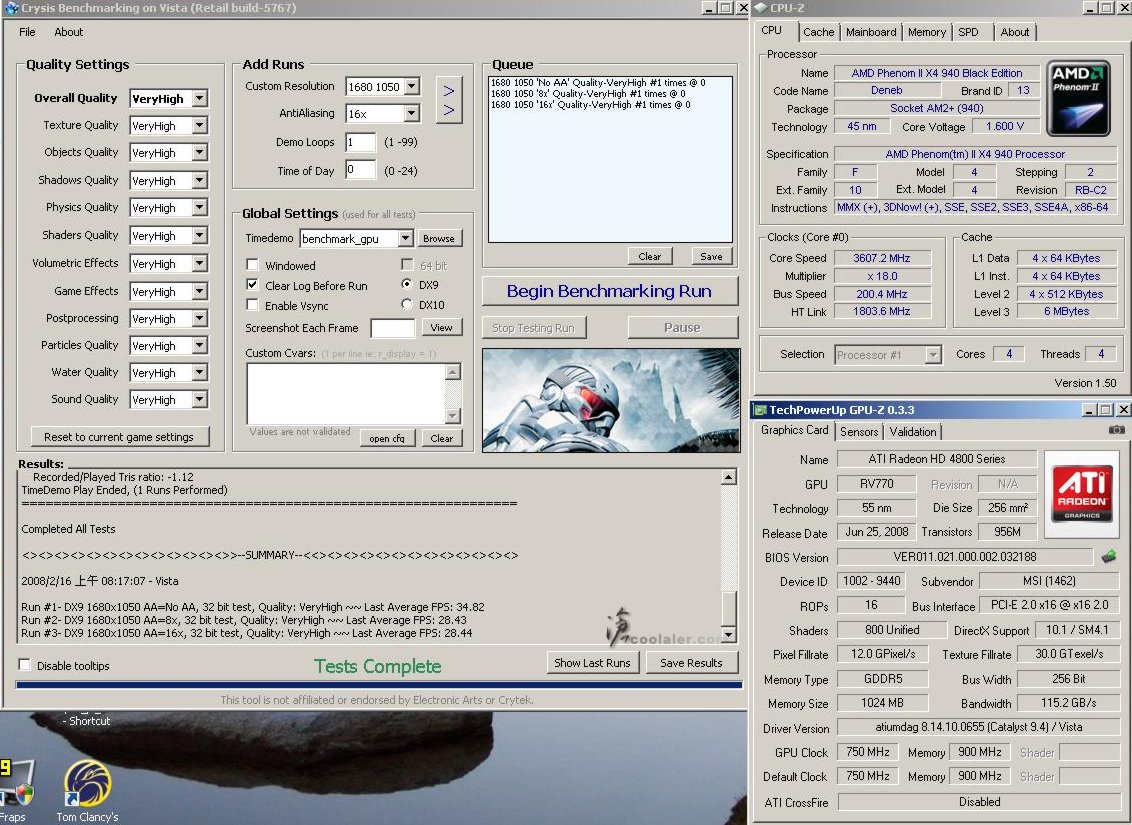Open the SPD tab in CPU-Z

click(968, 32)
